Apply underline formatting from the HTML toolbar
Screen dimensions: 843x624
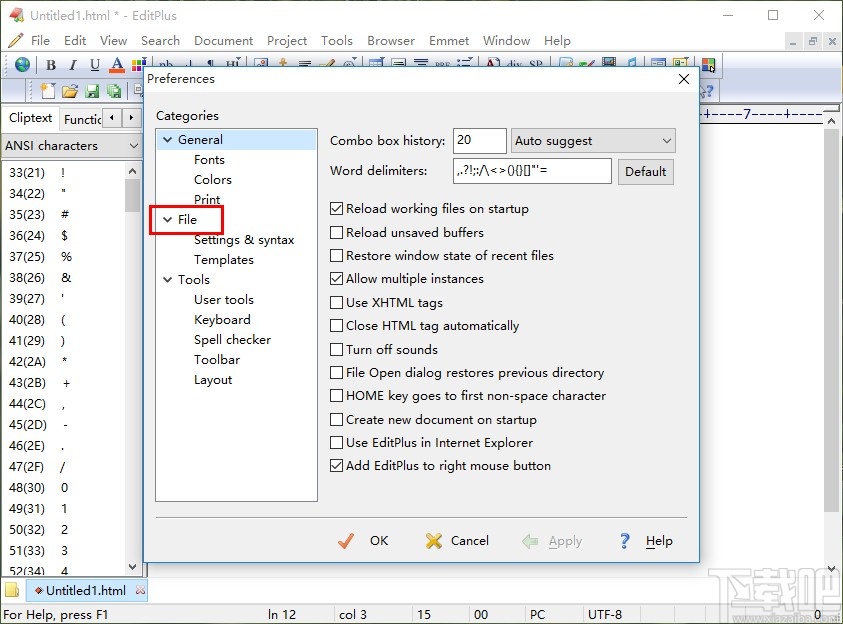(95, 65)
